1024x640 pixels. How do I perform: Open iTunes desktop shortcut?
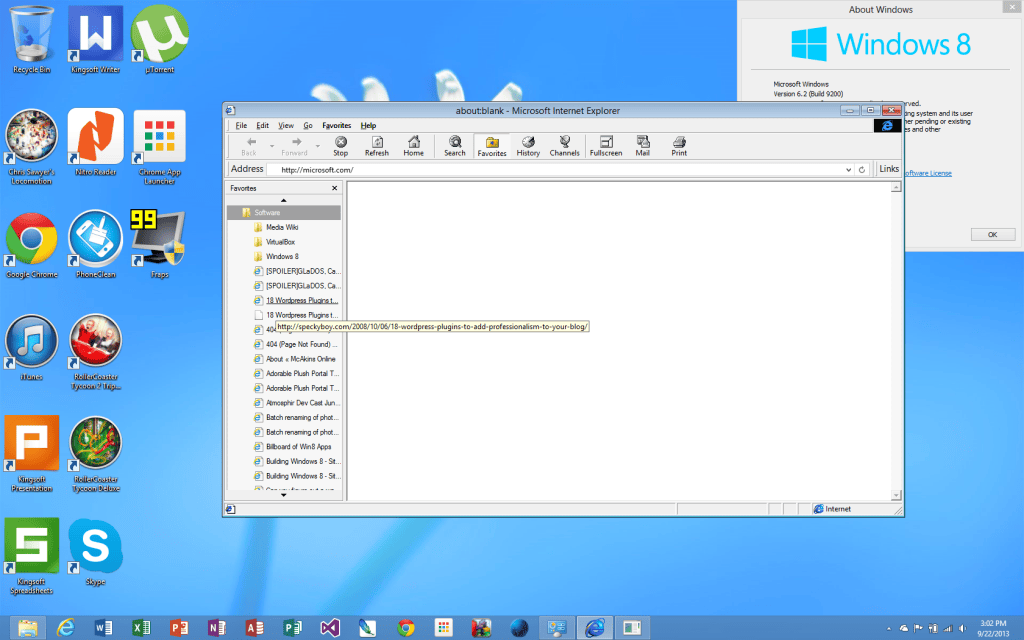click(x=31, y=347)
